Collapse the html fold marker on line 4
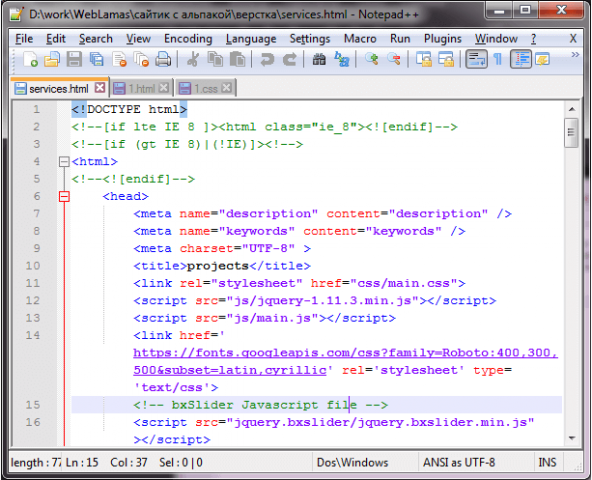Image resolution: width=592 pixels, height=480 pixels. click(64, 162)
